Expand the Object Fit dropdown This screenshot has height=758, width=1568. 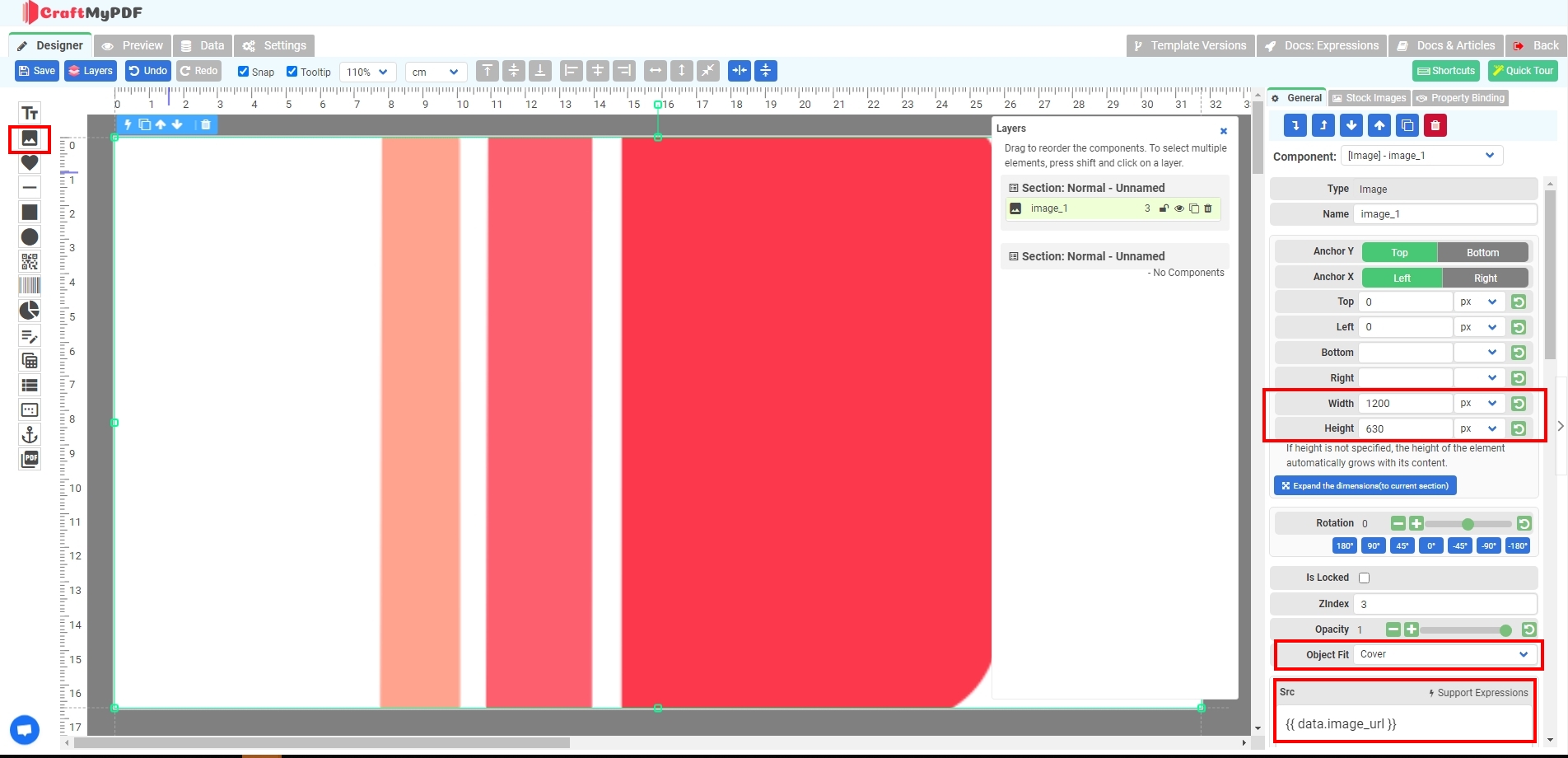[x=1444, y=654]
